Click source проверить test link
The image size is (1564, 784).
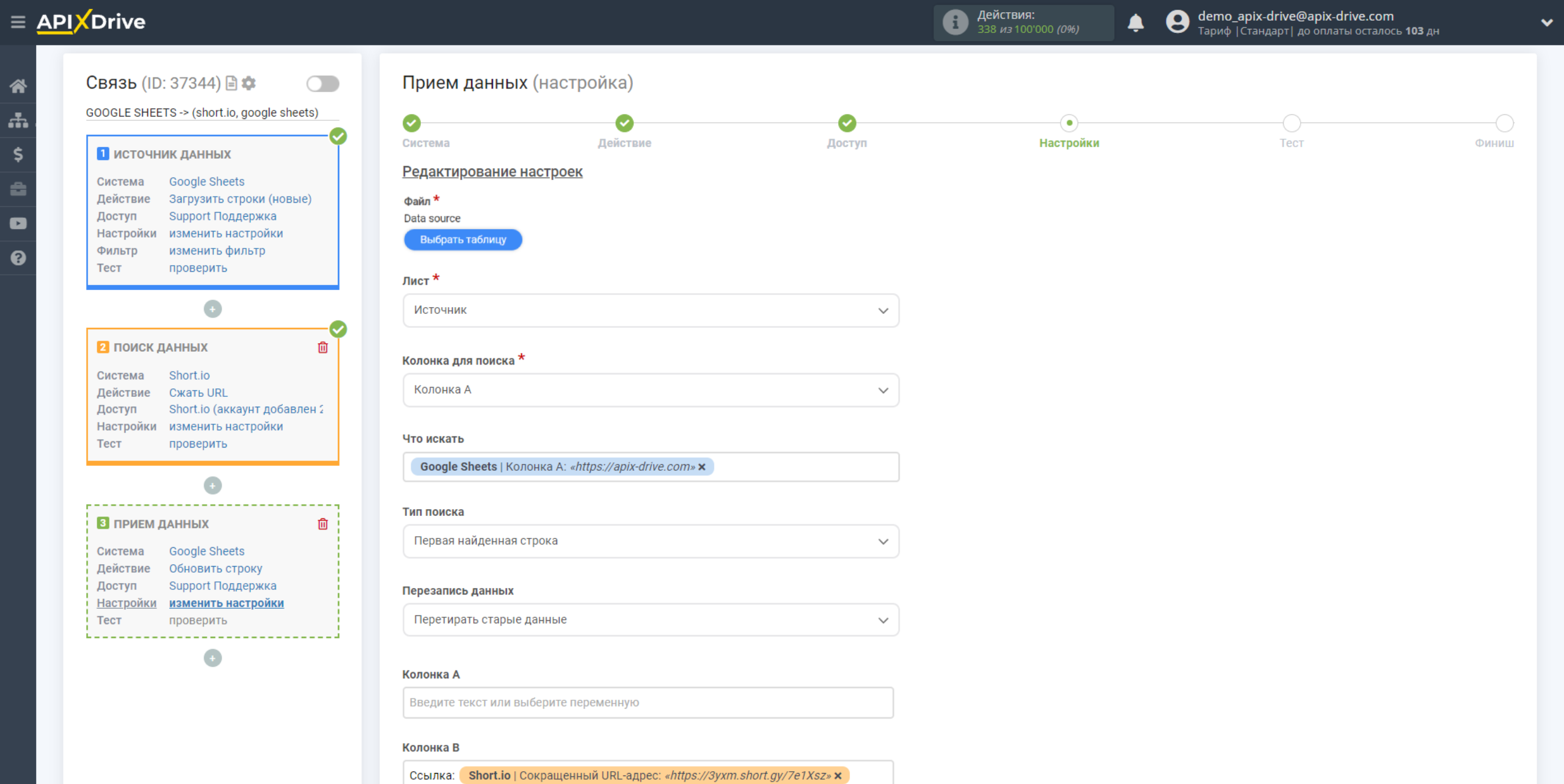tap(198, 268)
